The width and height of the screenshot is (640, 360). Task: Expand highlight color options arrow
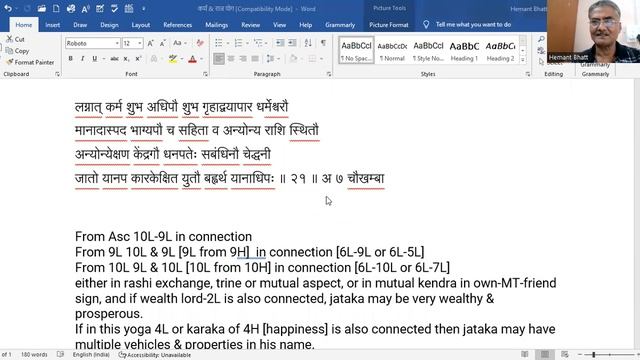click(x=182, y=59)
